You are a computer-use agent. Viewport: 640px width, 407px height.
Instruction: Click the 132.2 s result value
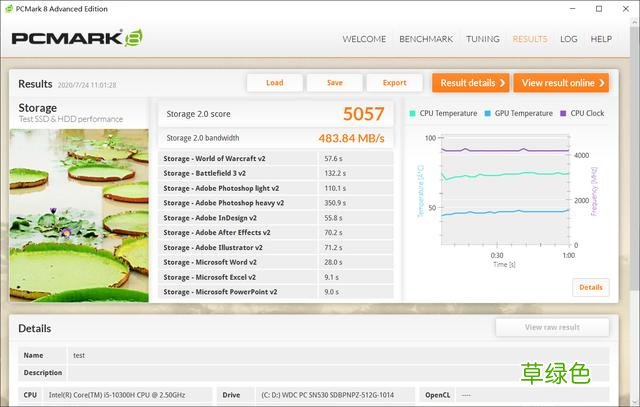point(335,173)
